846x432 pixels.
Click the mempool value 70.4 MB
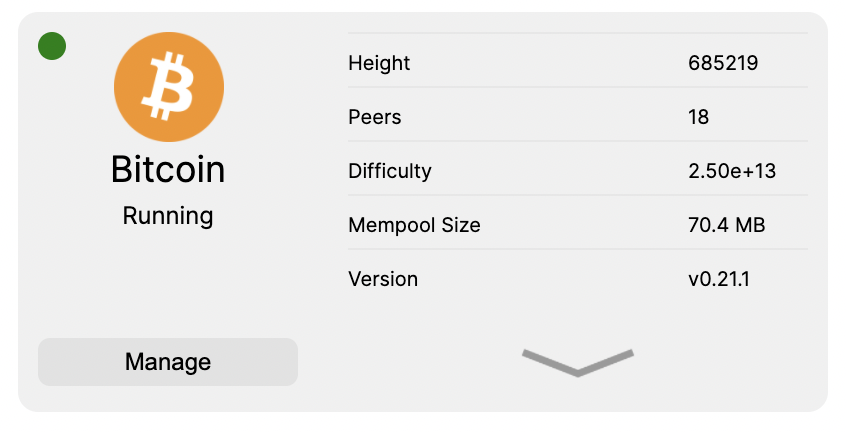pyautogui.click(x=726, y=225)
